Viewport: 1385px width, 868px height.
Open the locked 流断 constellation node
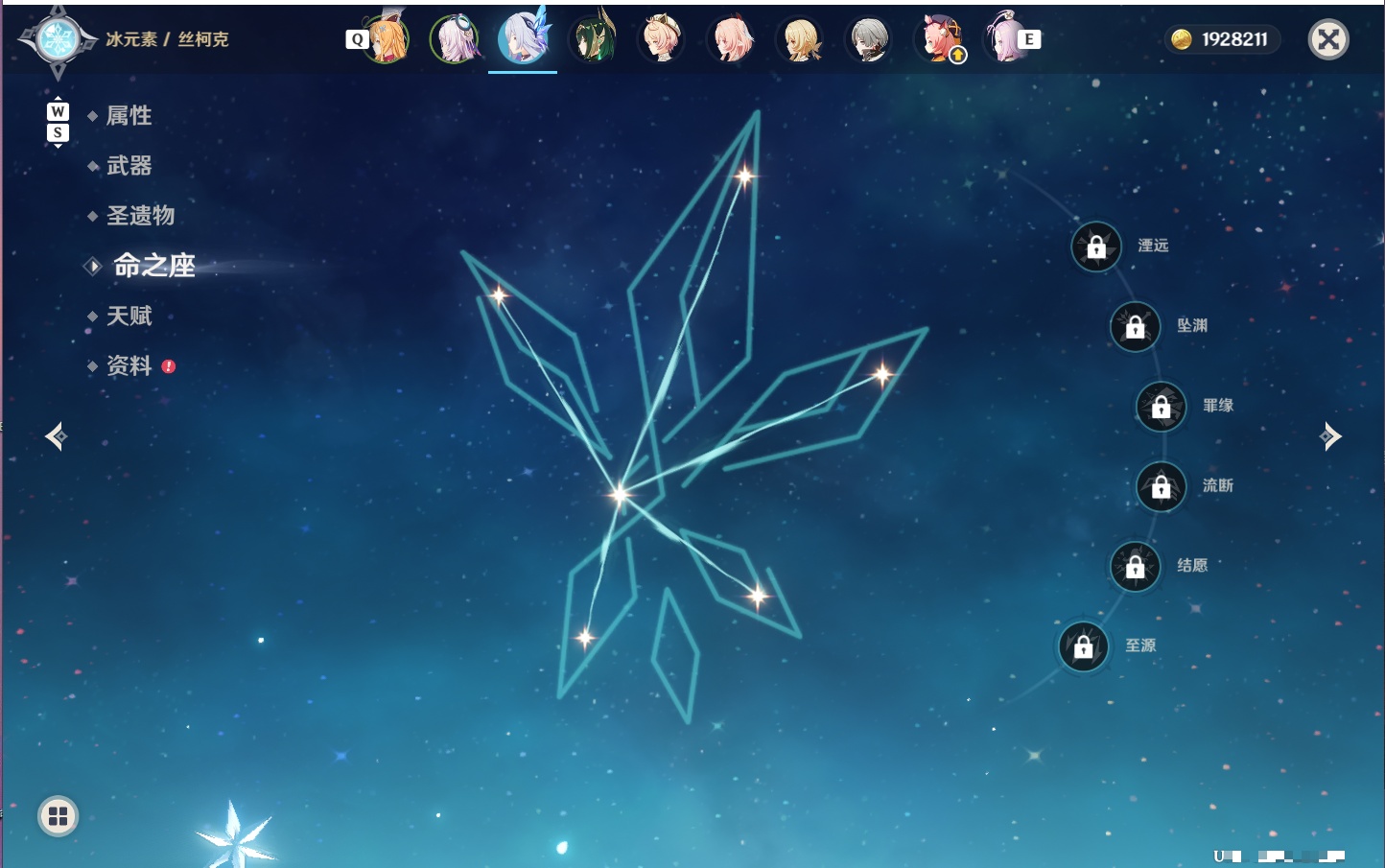[x=1162, y=487]
